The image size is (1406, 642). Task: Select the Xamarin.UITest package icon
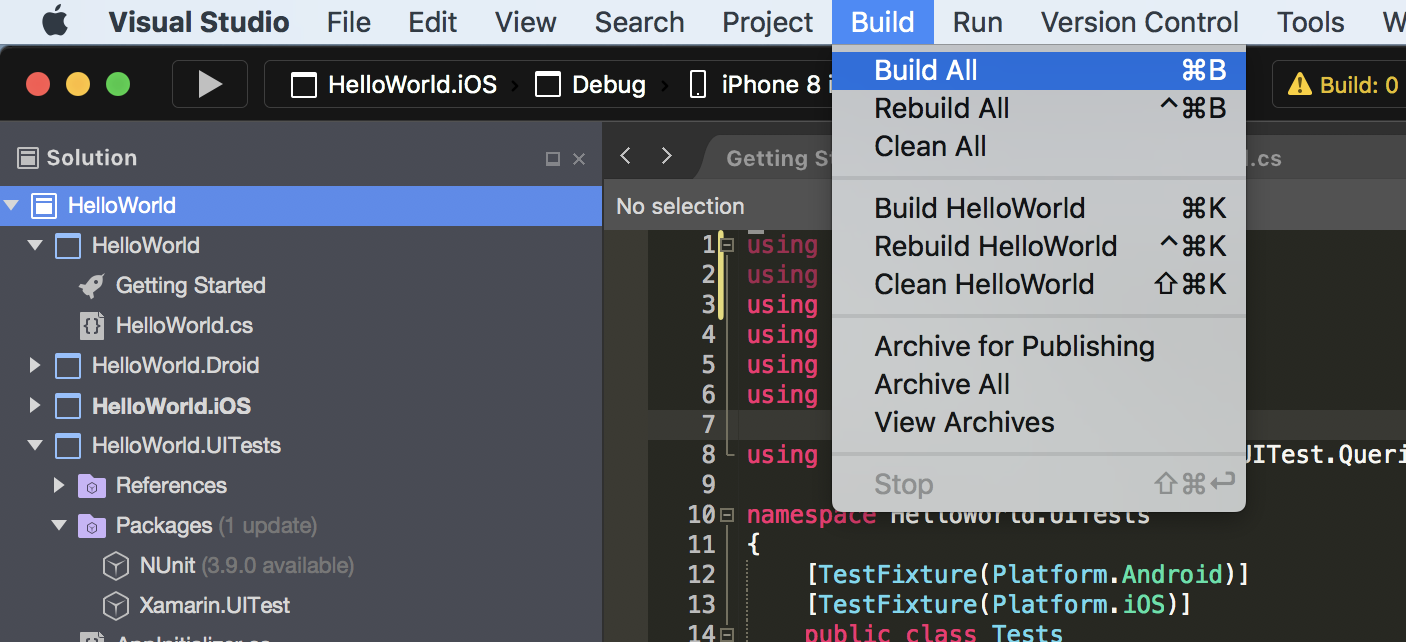[115, 605]
